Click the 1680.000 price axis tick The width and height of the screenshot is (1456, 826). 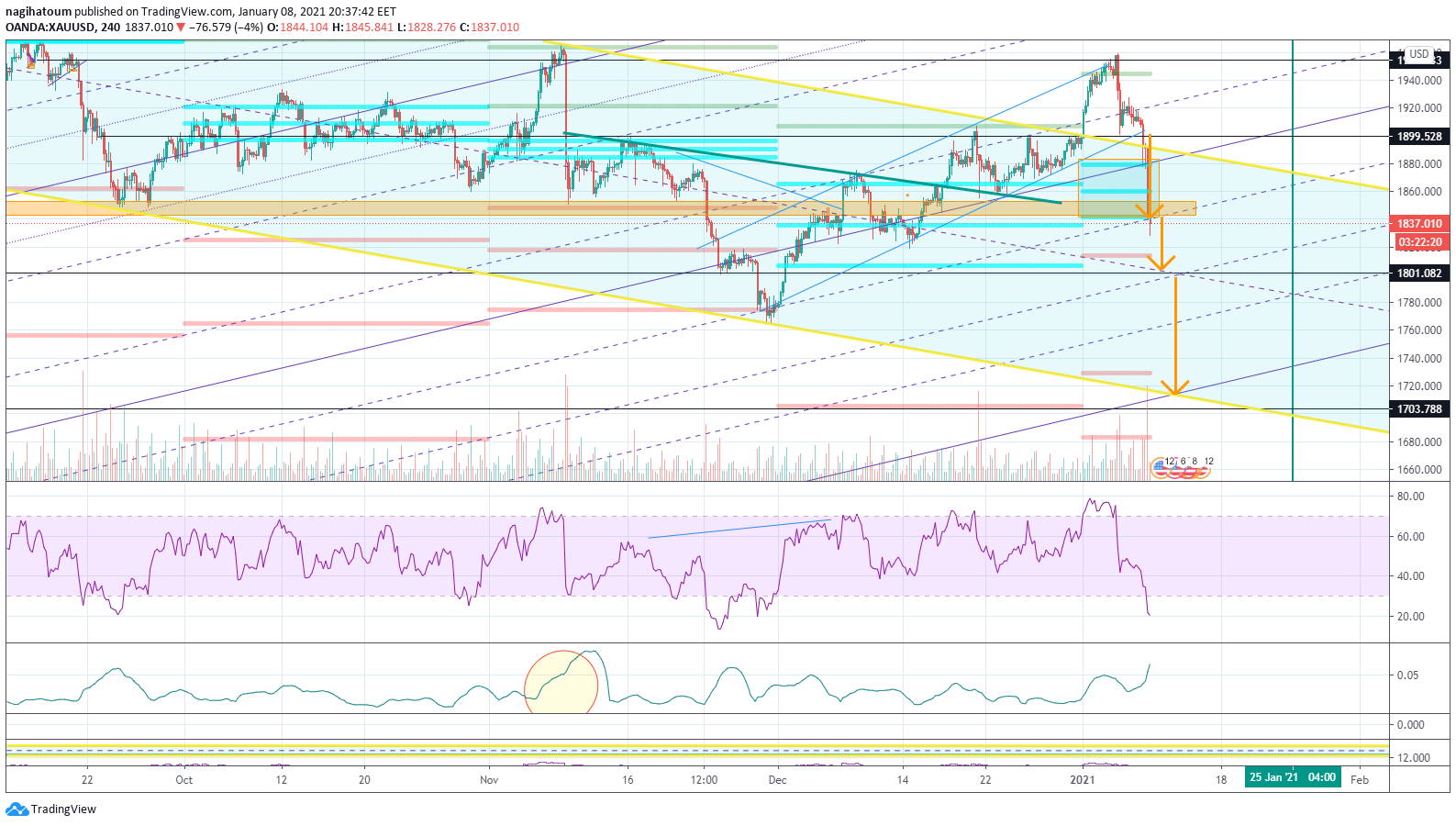click(1420, 442)
